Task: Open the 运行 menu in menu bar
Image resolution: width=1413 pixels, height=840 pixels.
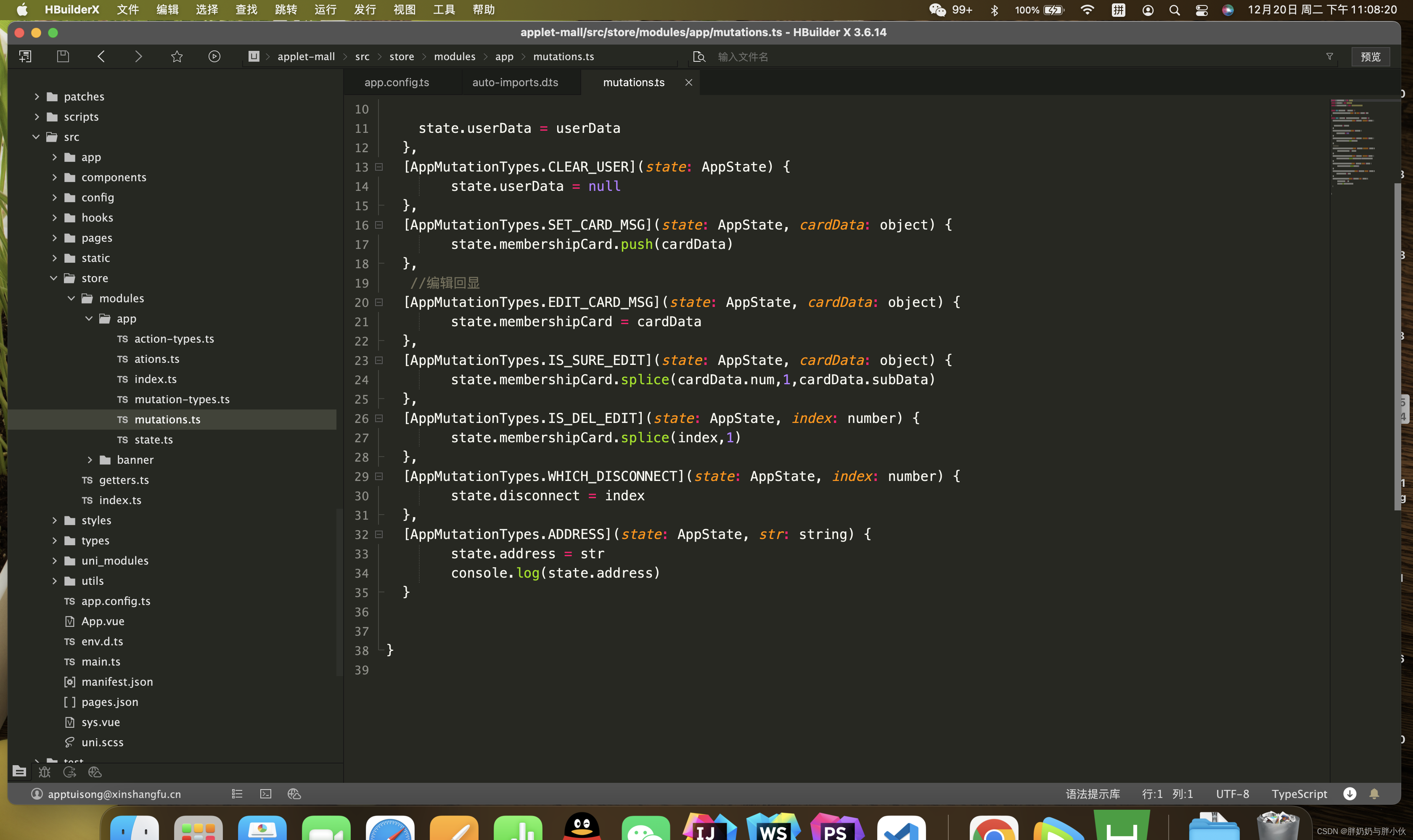Action: (325, 10)
